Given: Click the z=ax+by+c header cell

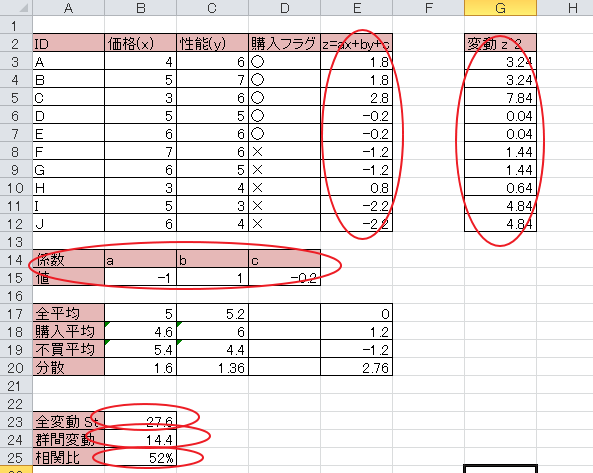Looking at the screenshot, I should coord(357,43).
